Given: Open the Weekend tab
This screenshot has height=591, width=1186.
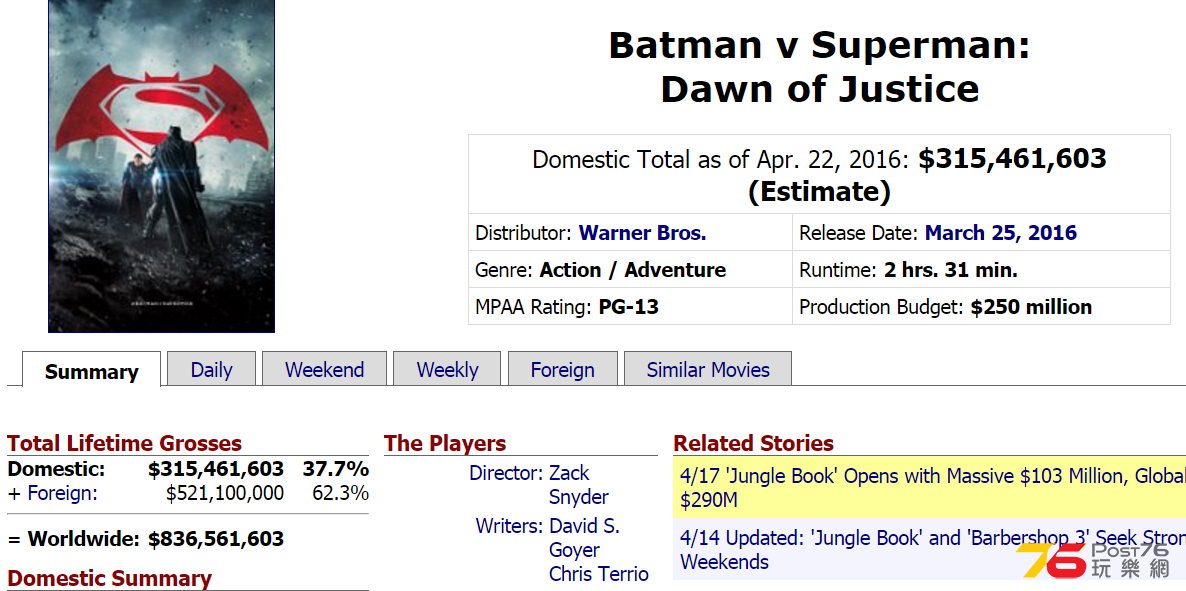Looking at the screenshot, I should point(324,369).
